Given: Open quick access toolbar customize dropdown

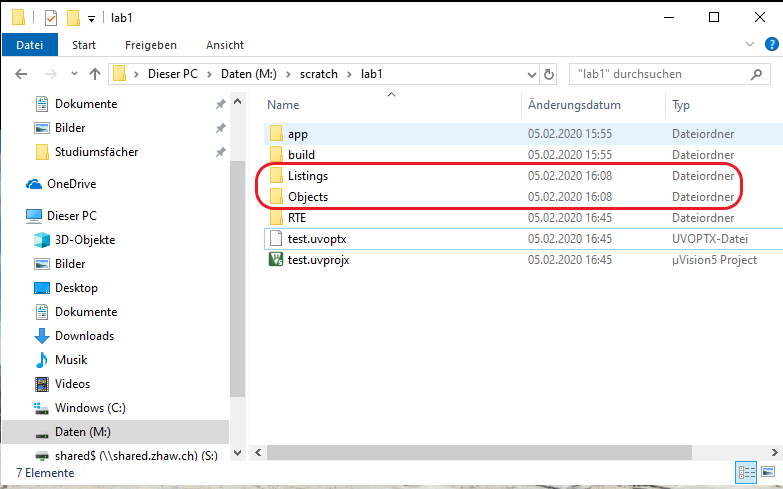Looking at the screenshot, I should coord(92,18).
